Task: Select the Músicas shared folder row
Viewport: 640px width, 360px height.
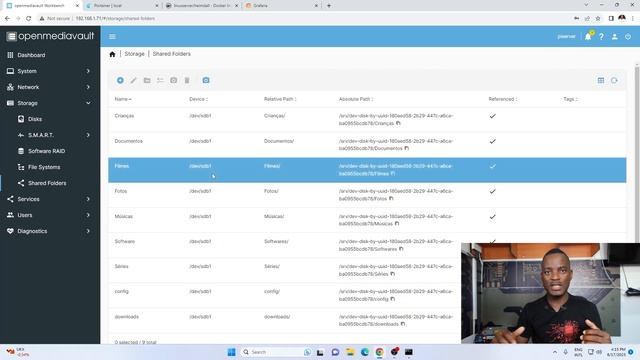Action: point(367,220)
